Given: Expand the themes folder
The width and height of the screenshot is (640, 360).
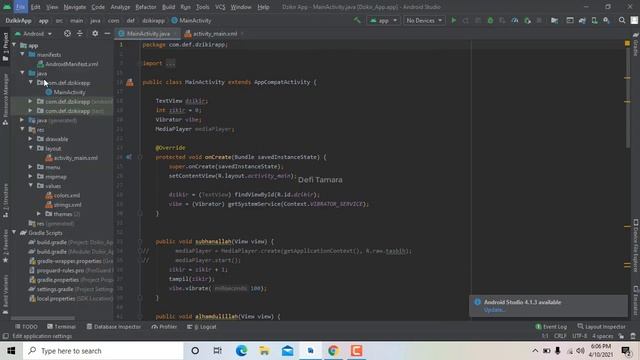Looking at the screenshot, I should click(39, 214).
